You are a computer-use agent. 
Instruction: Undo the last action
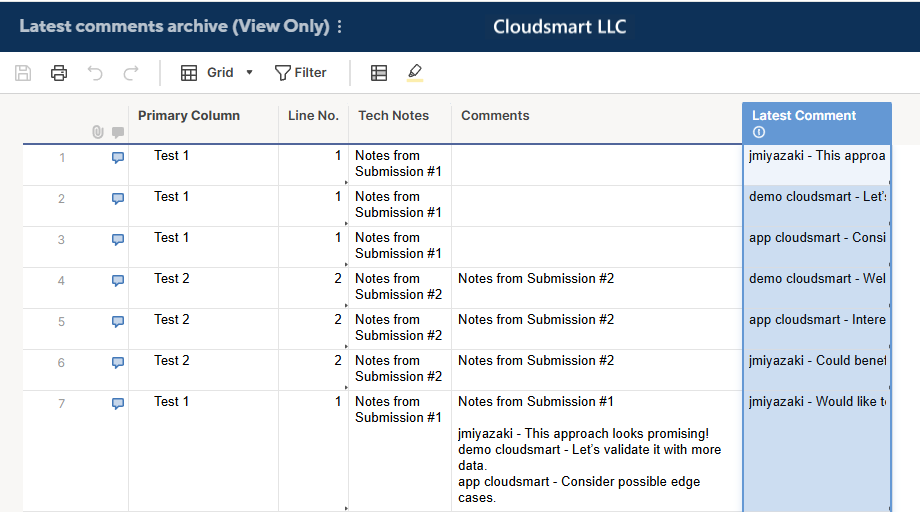tap(95, 73)
